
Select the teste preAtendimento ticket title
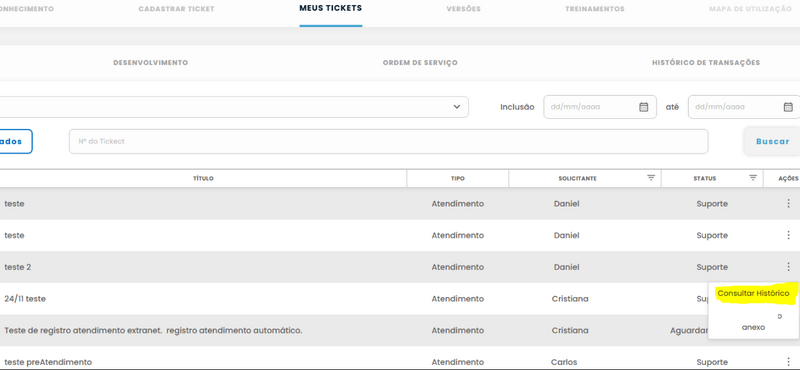pyautogui.click(x=48, y=362)
